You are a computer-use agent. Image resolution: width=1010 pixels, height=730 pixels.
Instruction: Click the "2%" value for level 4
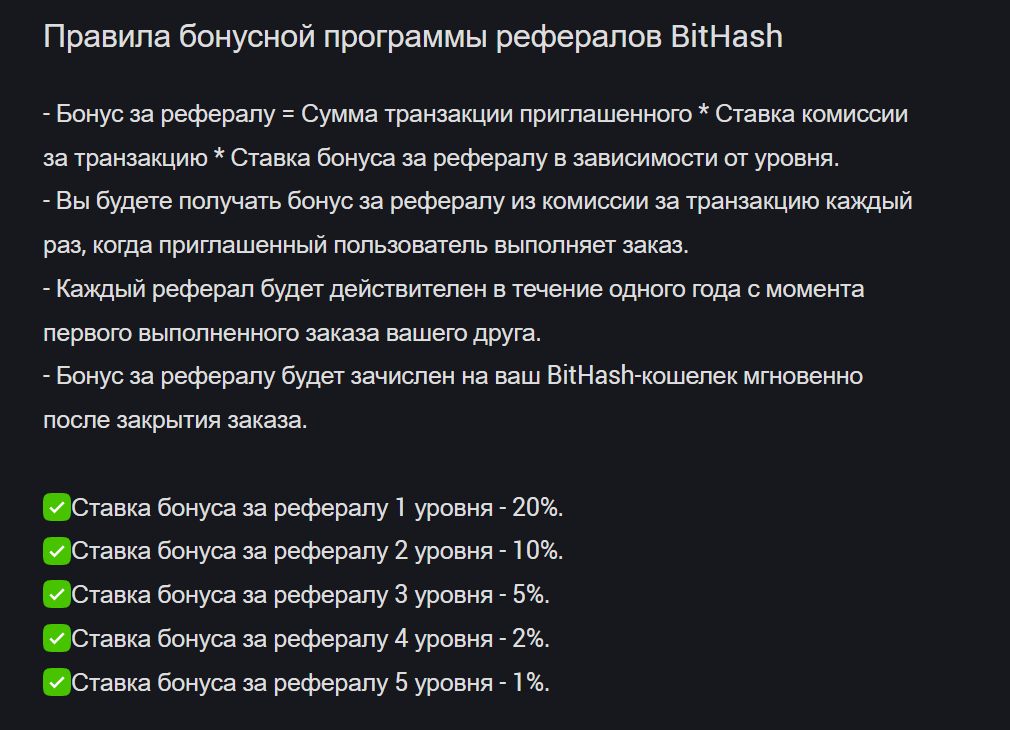click(x=531, y=639)
